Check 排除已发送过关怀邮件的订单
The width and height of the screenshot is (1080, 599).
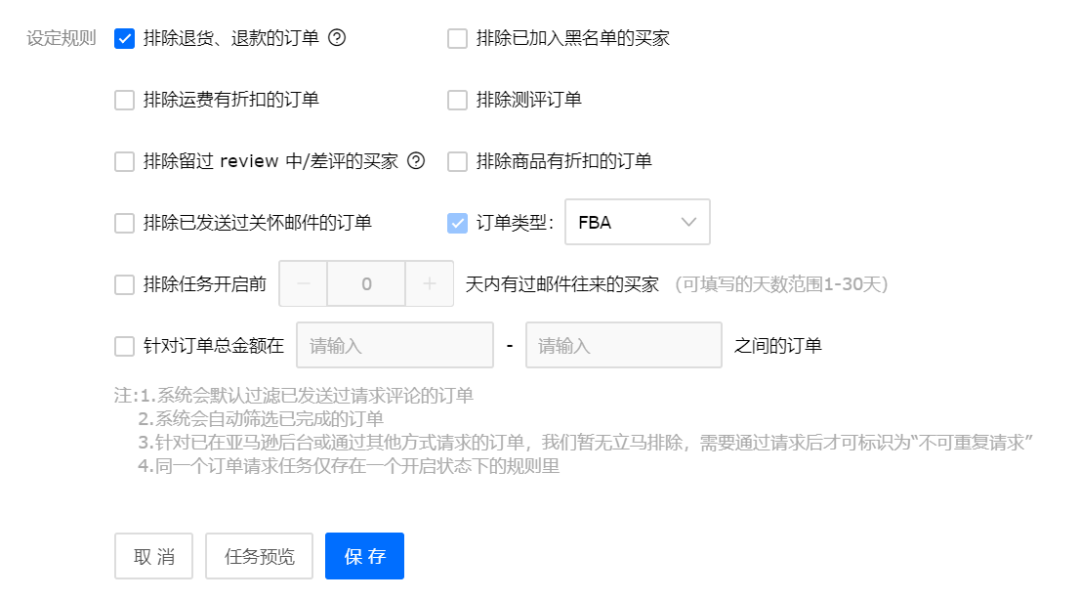click(124, 222)
